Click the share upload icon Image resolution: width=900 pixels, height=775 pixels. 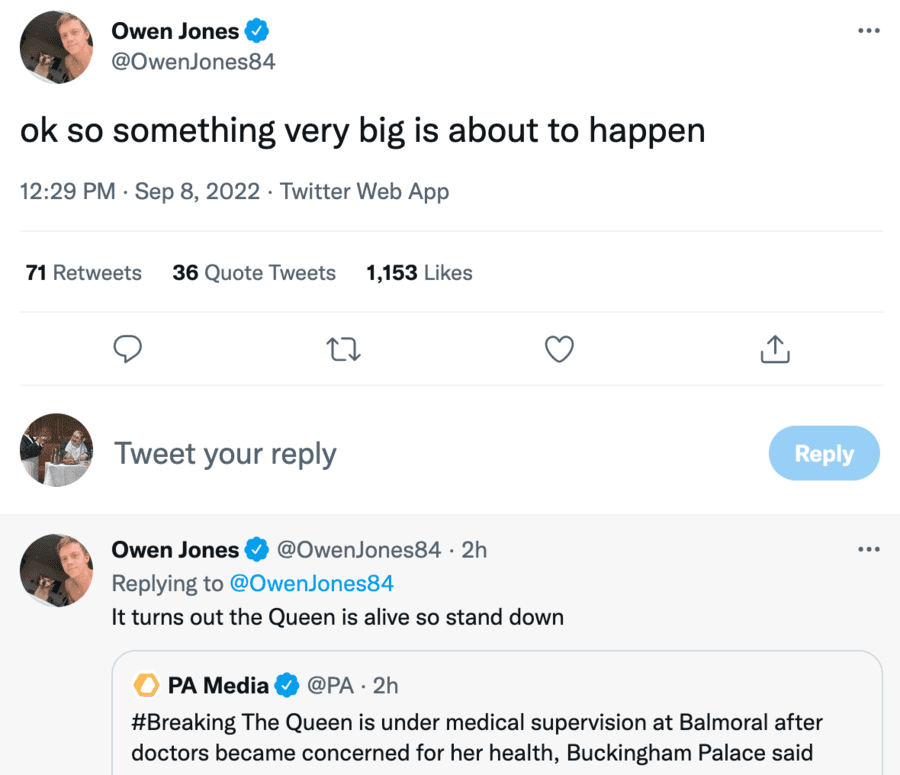point(775,348)
